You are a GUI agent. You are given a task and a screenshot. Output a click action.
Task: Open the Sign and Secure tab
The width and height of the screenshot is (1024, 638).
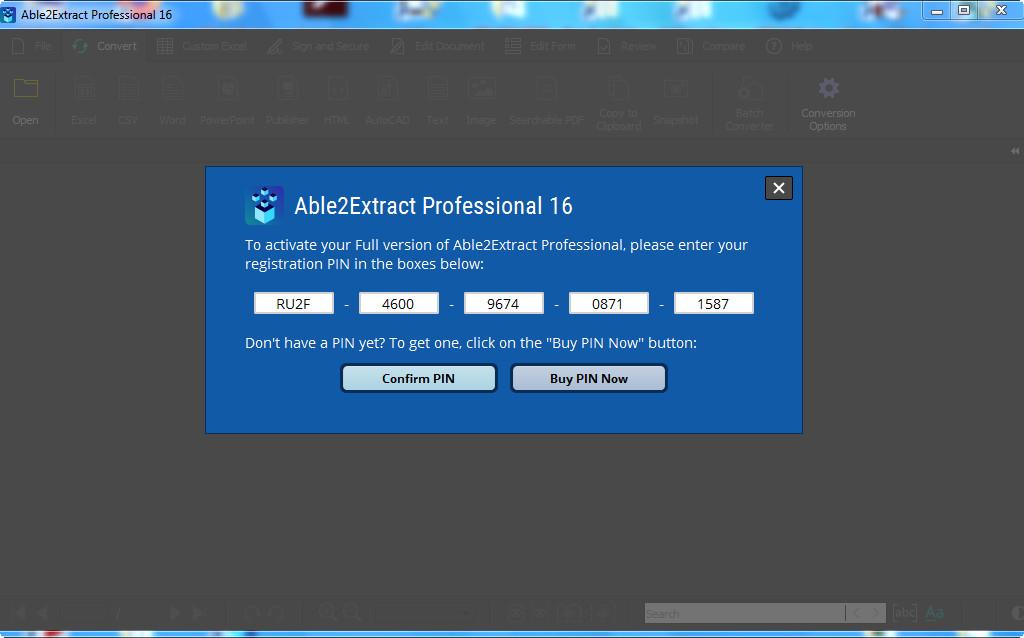tap(318, 46)
